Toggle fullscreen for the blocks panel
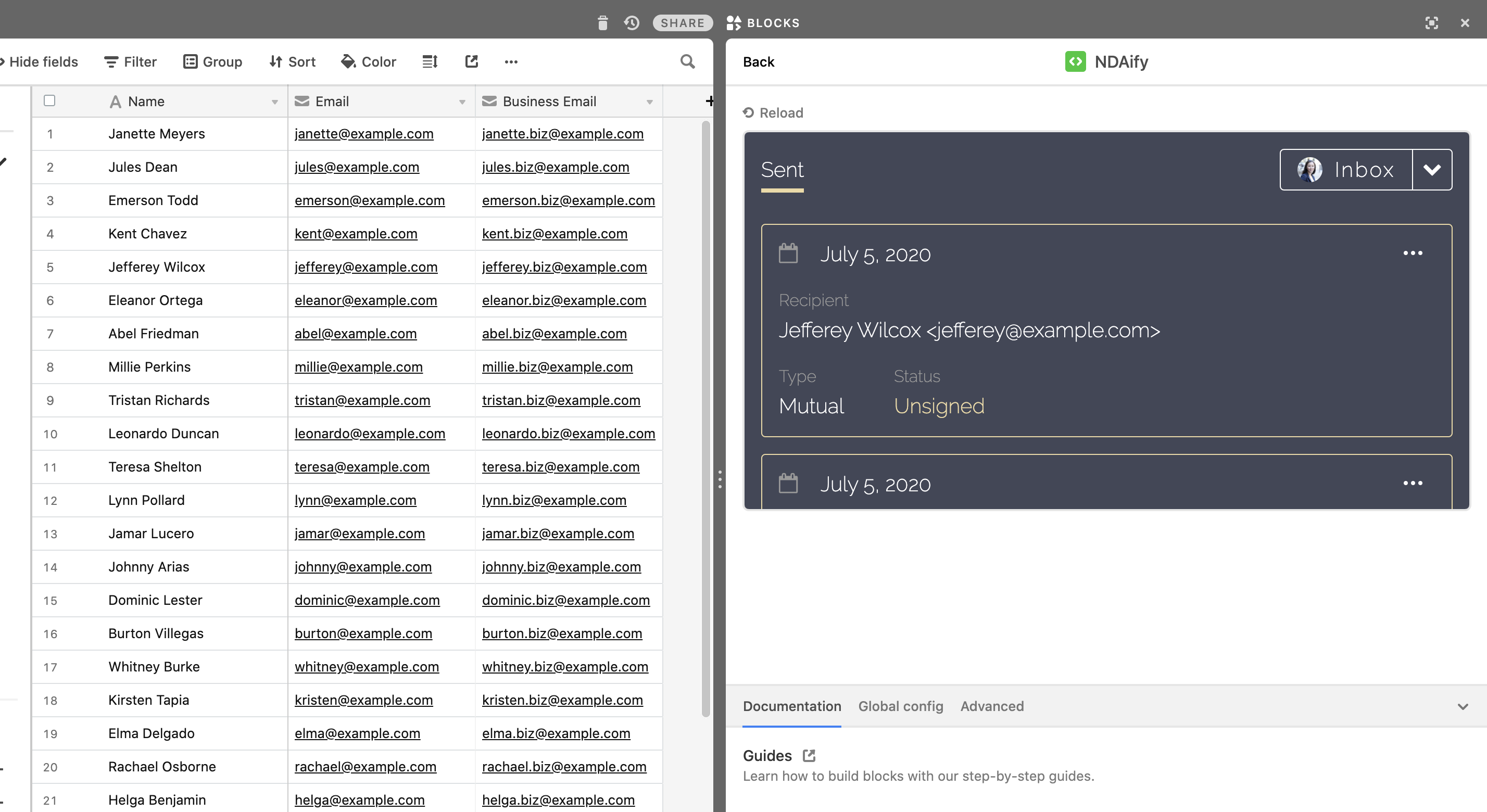Viewport: 1487px width, 812px height. (1432, 23)
